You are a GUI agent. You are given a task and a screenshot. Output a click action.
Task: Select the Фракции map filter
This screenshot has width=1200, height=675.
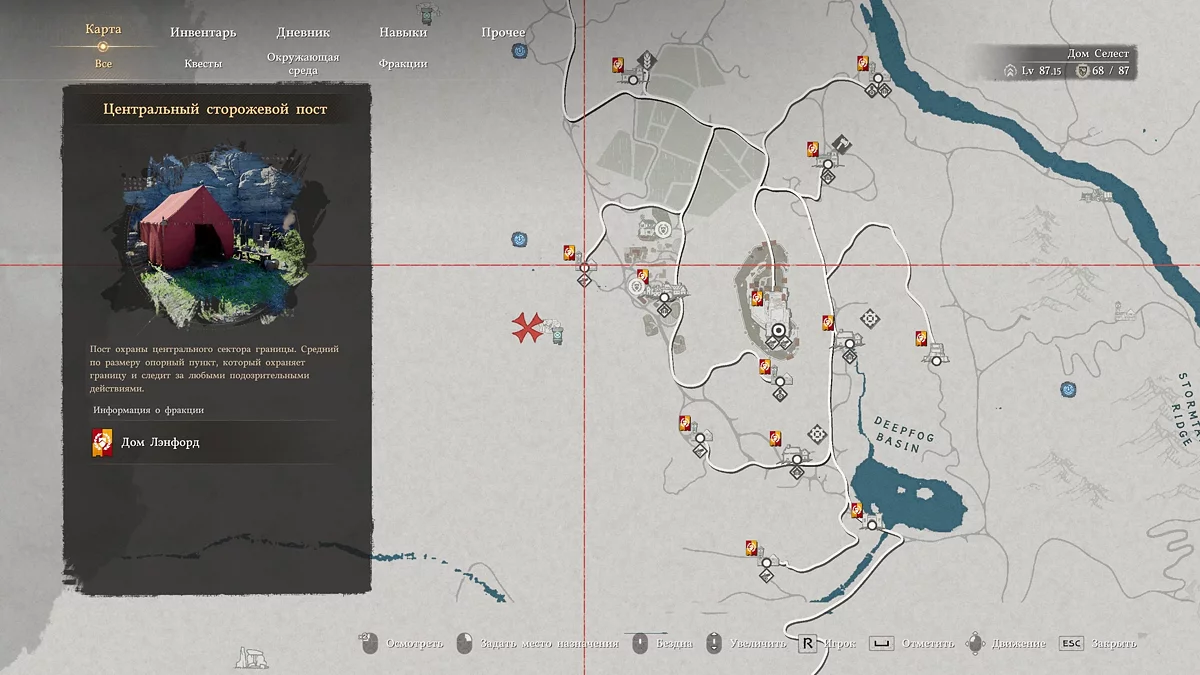point(402,63)
